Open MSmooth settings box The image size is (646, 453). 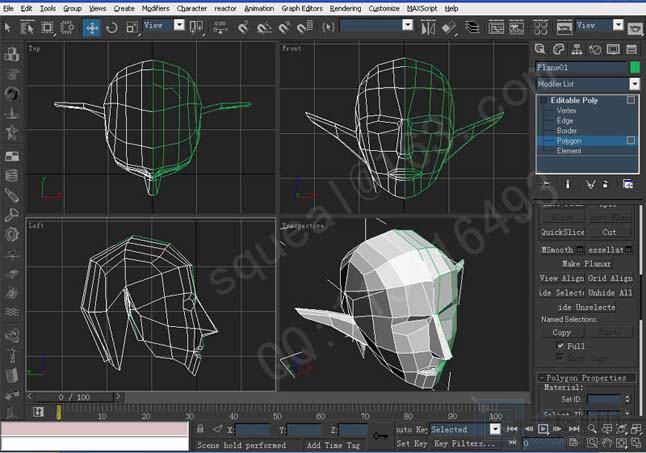pos(580,250)
